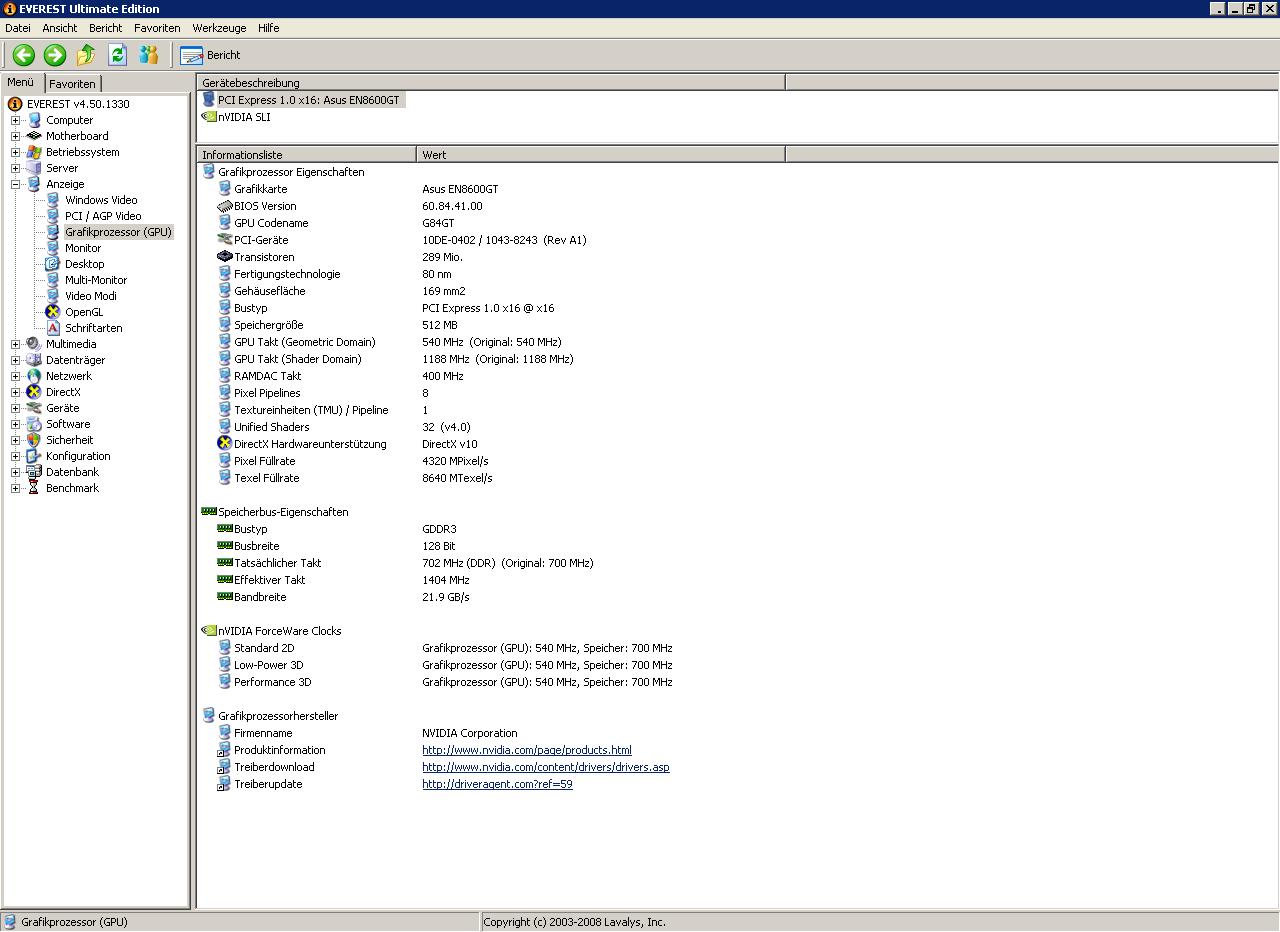Expand the Benchmark tree node
This screenshot has width=1280, height=932.
(x=15, y=488)
